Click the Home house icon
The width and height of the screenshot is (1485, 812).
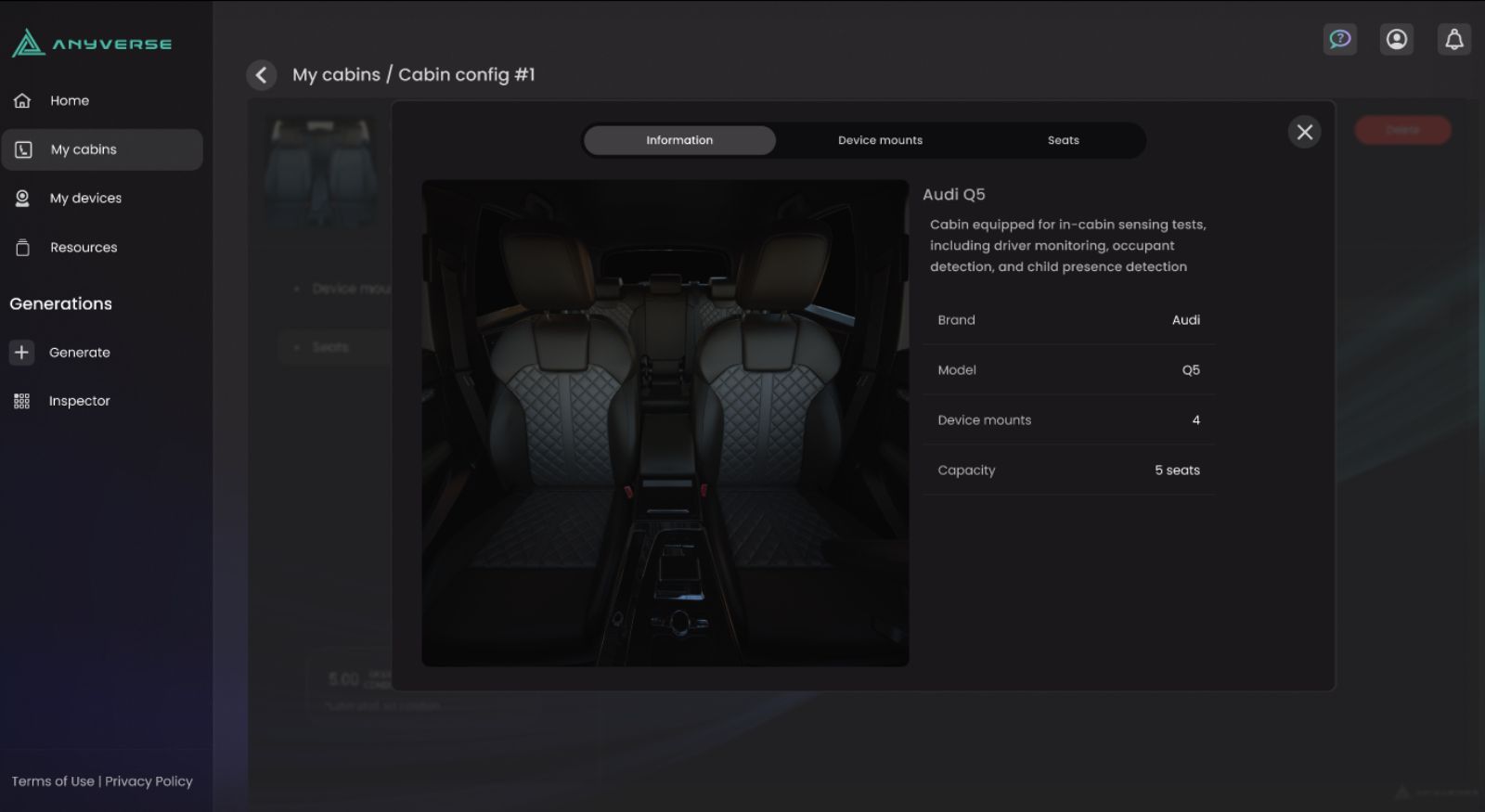click(22, 100)
